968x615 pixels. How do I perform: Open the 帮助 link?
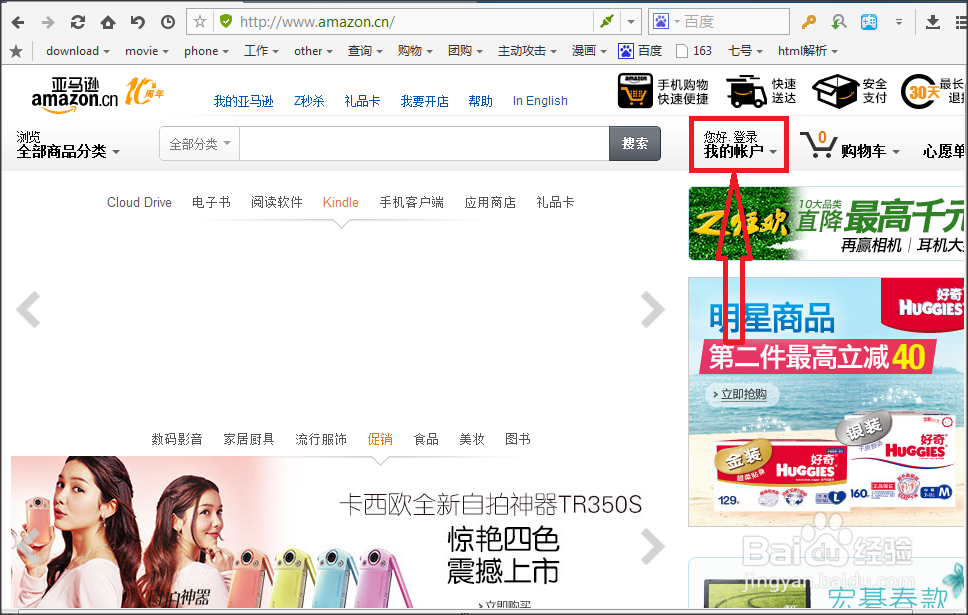[x=480, y=101]
